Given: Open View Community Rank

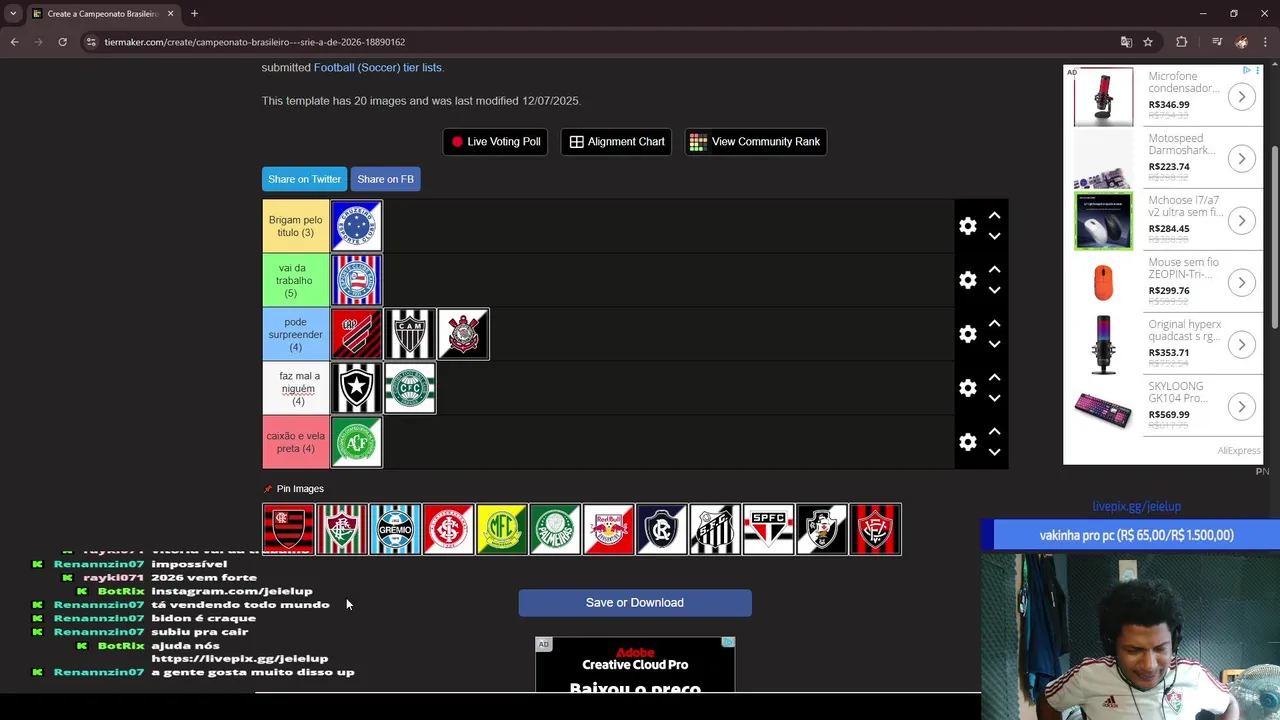Looking at the screenshot, I should coord(755,142).
